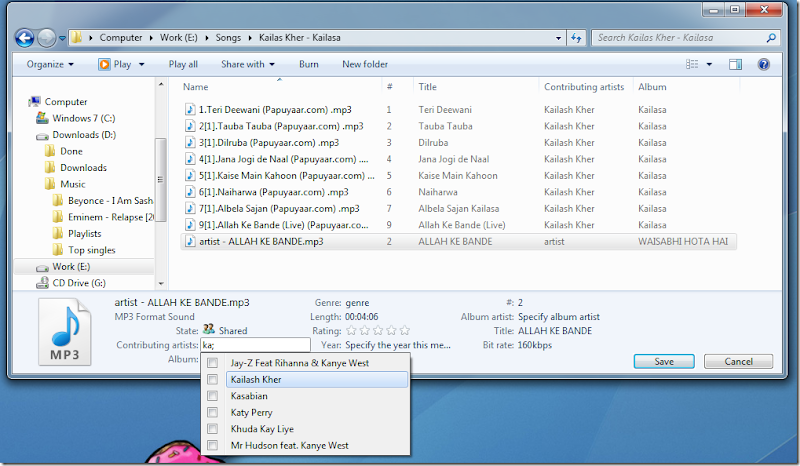Click the navigation pane scroll down arrow
800x466 pixels.
161,283
